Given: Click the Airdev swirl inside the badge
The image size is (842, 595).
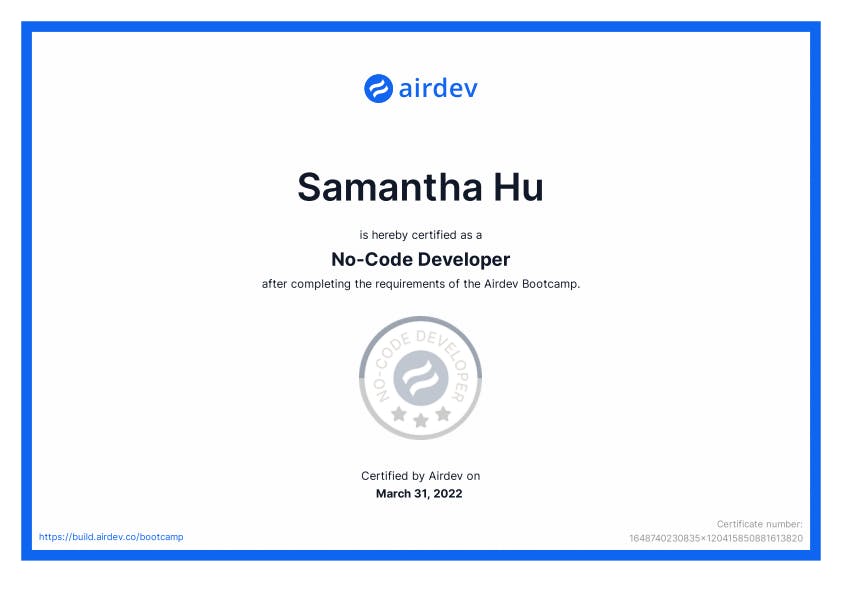Looking at the screenshot, I should pyautogui.click(x=420, y=376).
